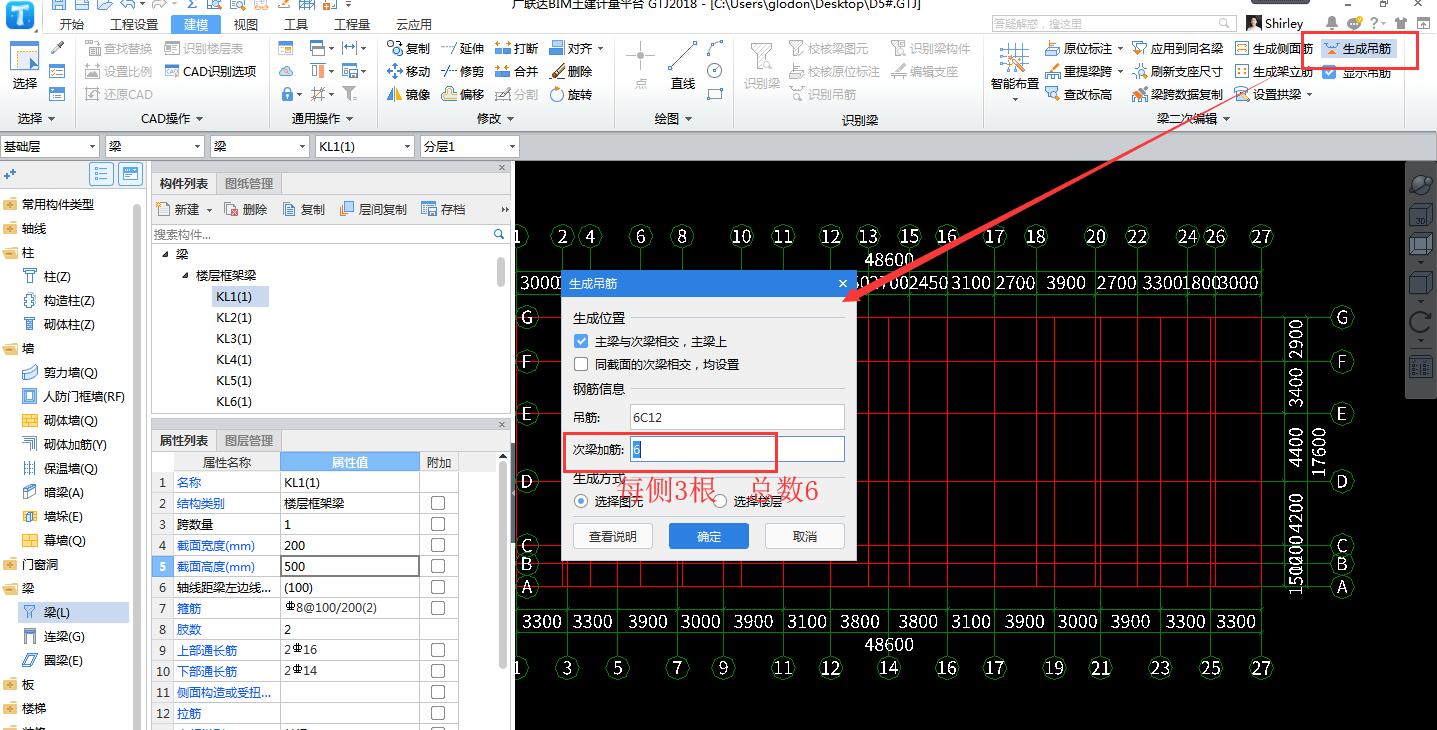Image resolution: width=1437 pixels, height=730 pixels.
Task: Pick the 直线 line drawing tool
Action: (x=683, y=67)
